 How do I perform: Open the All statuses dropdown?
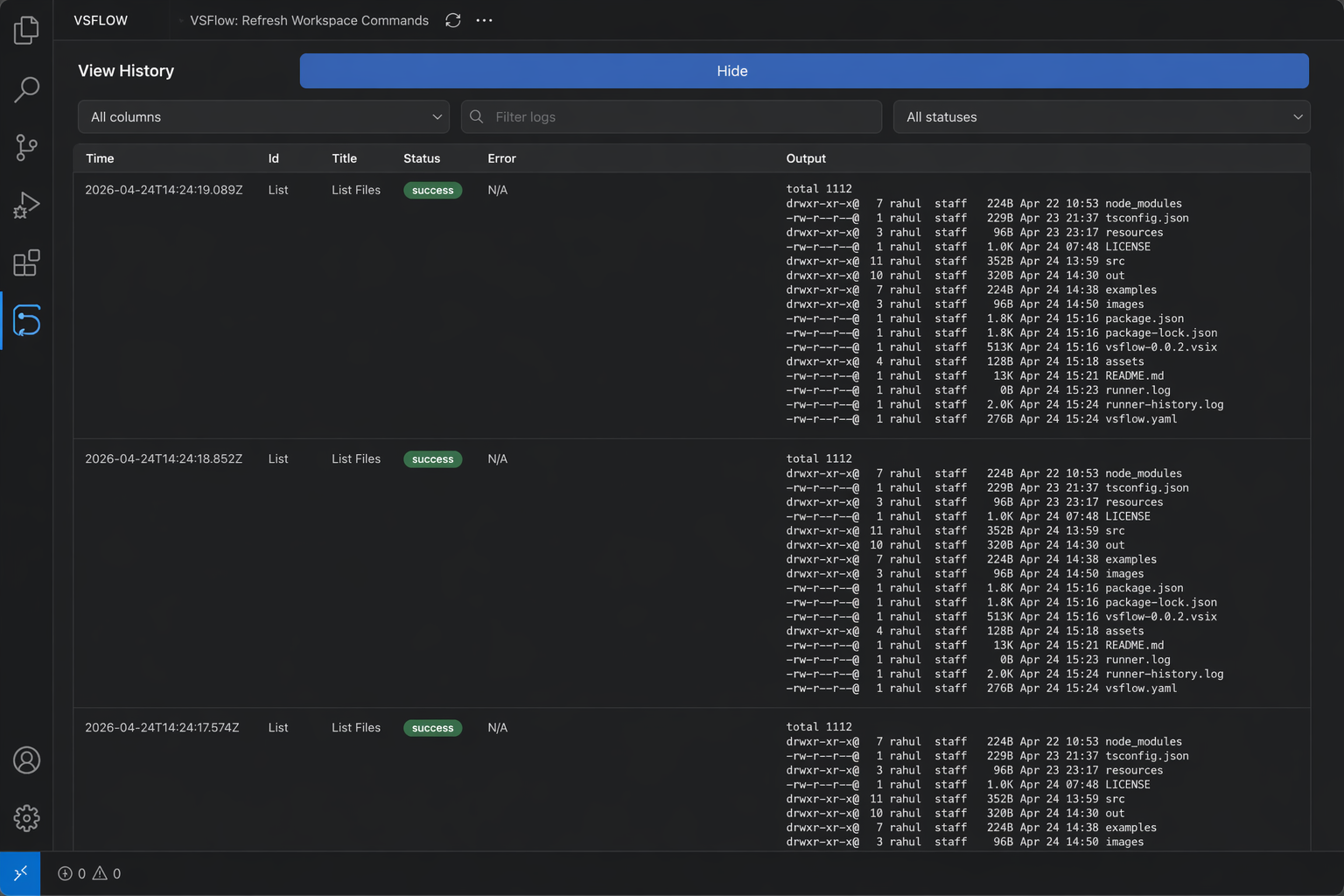[x=1101, y=116]
